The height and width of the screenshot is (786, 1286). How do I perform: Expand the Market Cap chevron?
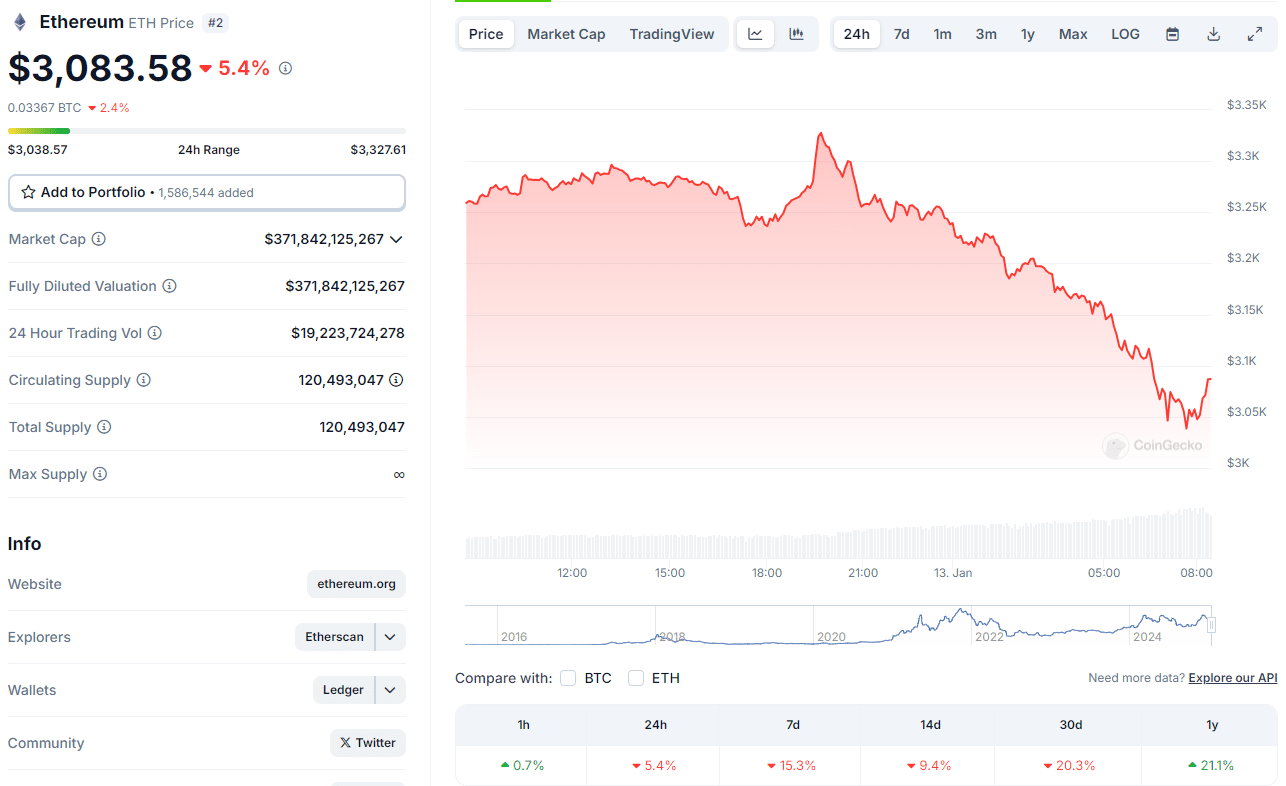coord(396,239)
